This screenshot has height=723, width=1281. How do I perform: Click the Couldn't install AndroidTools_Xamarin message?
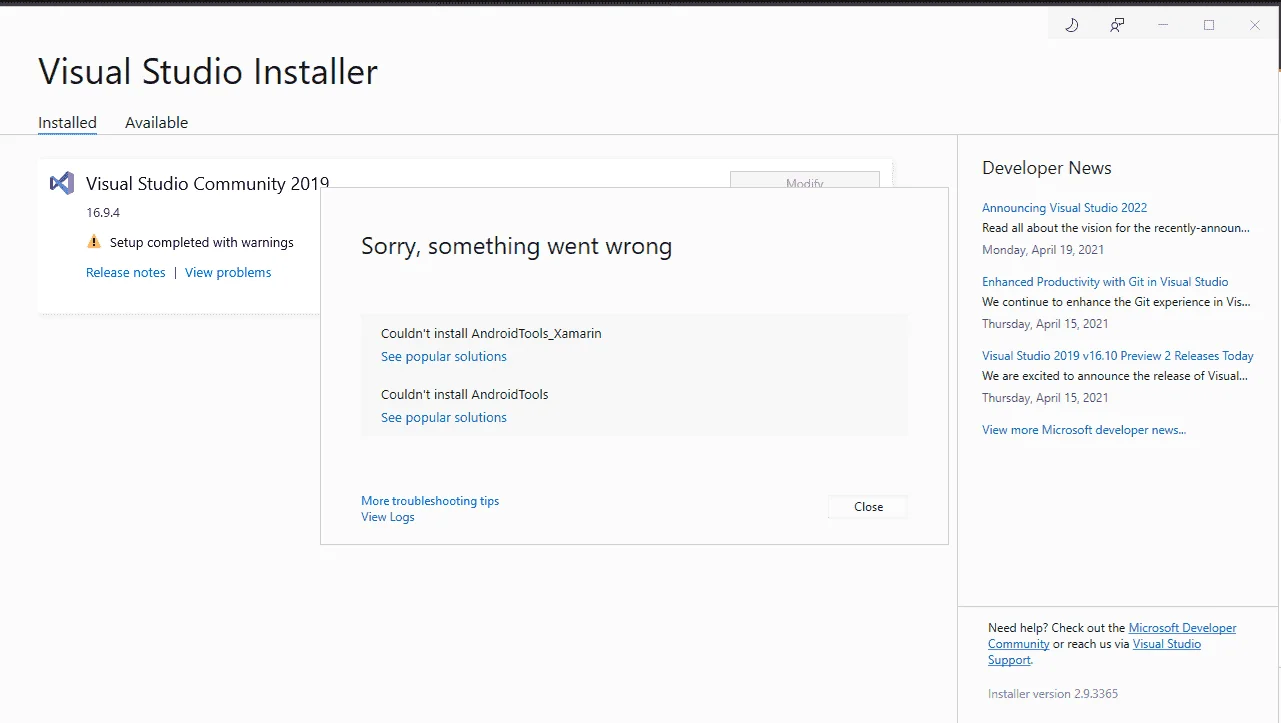pyautogui.click(x=491, y=333)
